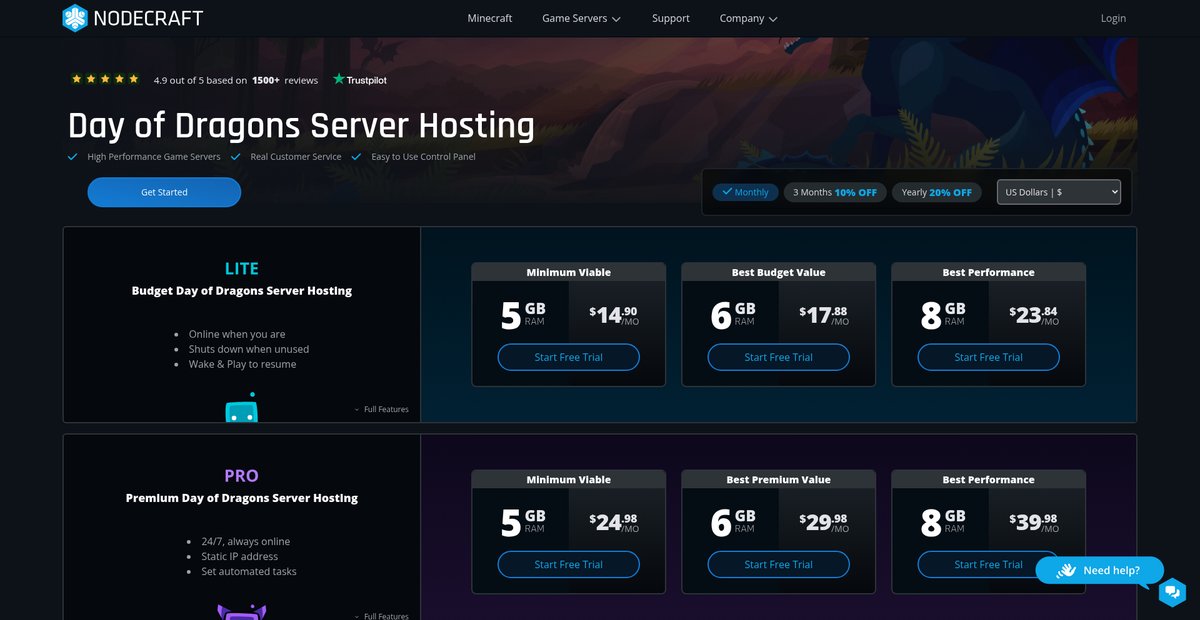Click 'Day of Dragons Server Hosting' main heading
The height and width of the screenshot is (620, 1200).
click(x=301, y=126)
